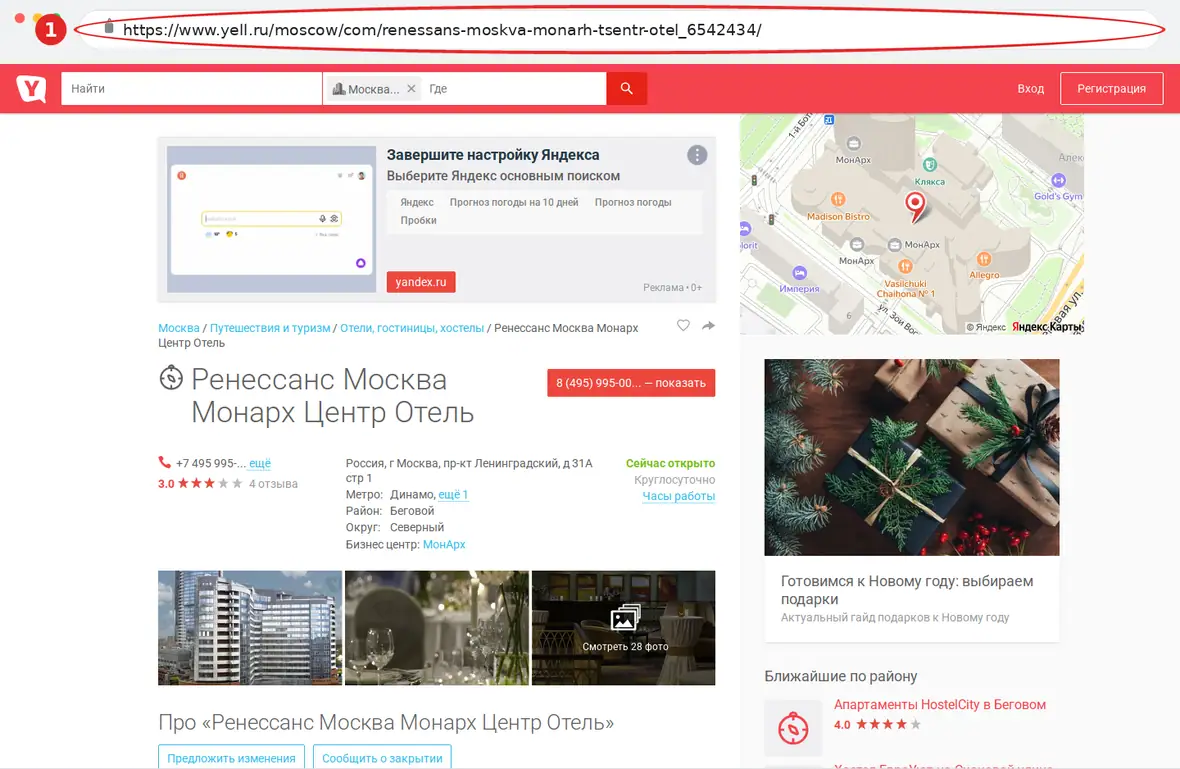Open the Вход login link
Screen dimensions: 1180x769
point(1030,89)
